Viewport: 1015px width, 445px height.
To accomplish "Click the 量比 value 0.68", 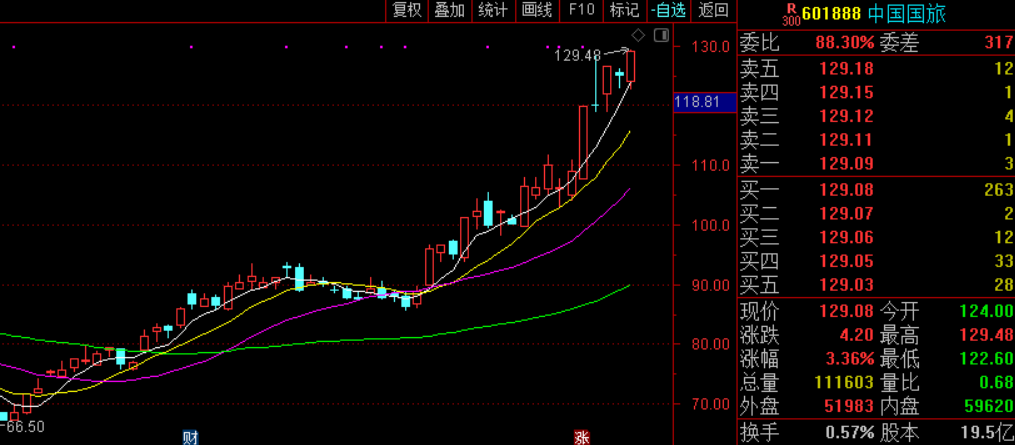I will [998, 383].
